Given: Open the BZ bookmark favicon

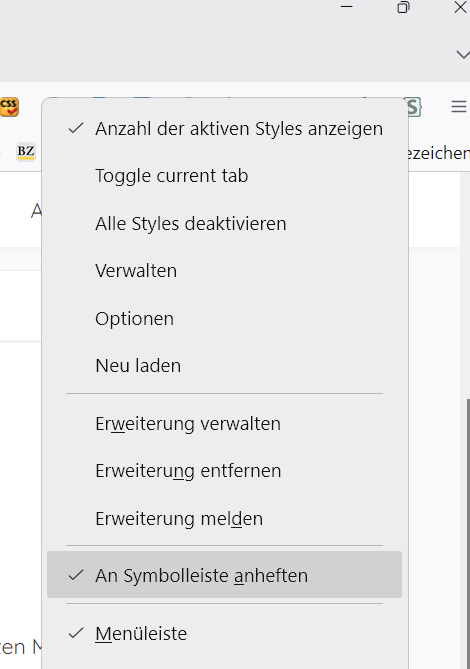Looking at the screenshot, I should (x=26, y=152).
